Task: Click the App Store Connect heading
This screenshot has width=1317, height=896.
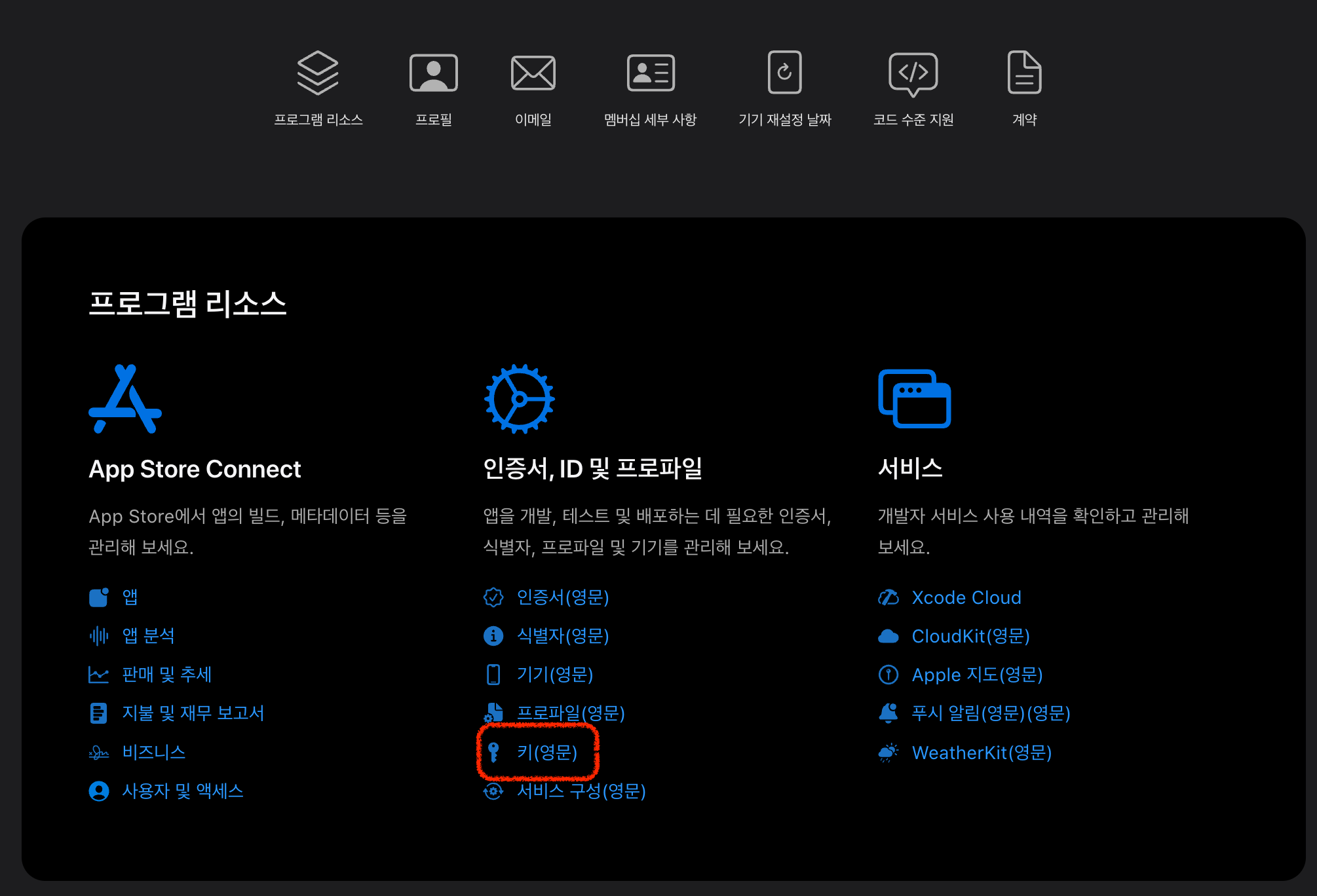Action: tap(195, 469)
